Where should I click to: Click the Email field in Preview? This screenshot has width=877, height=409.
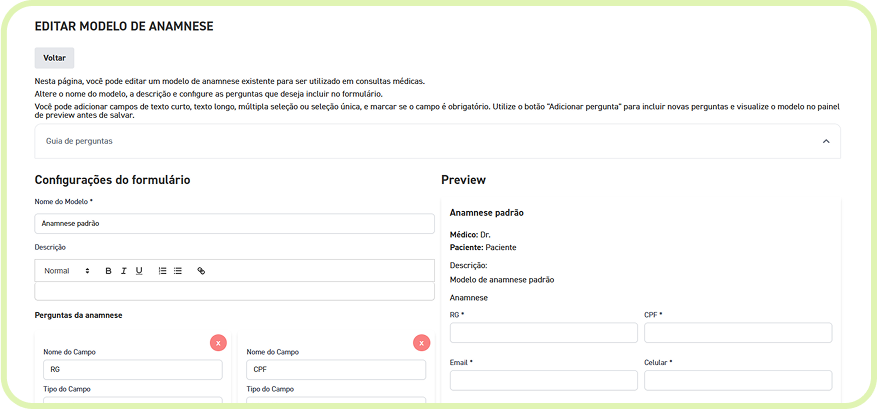[x=544, y=380]
